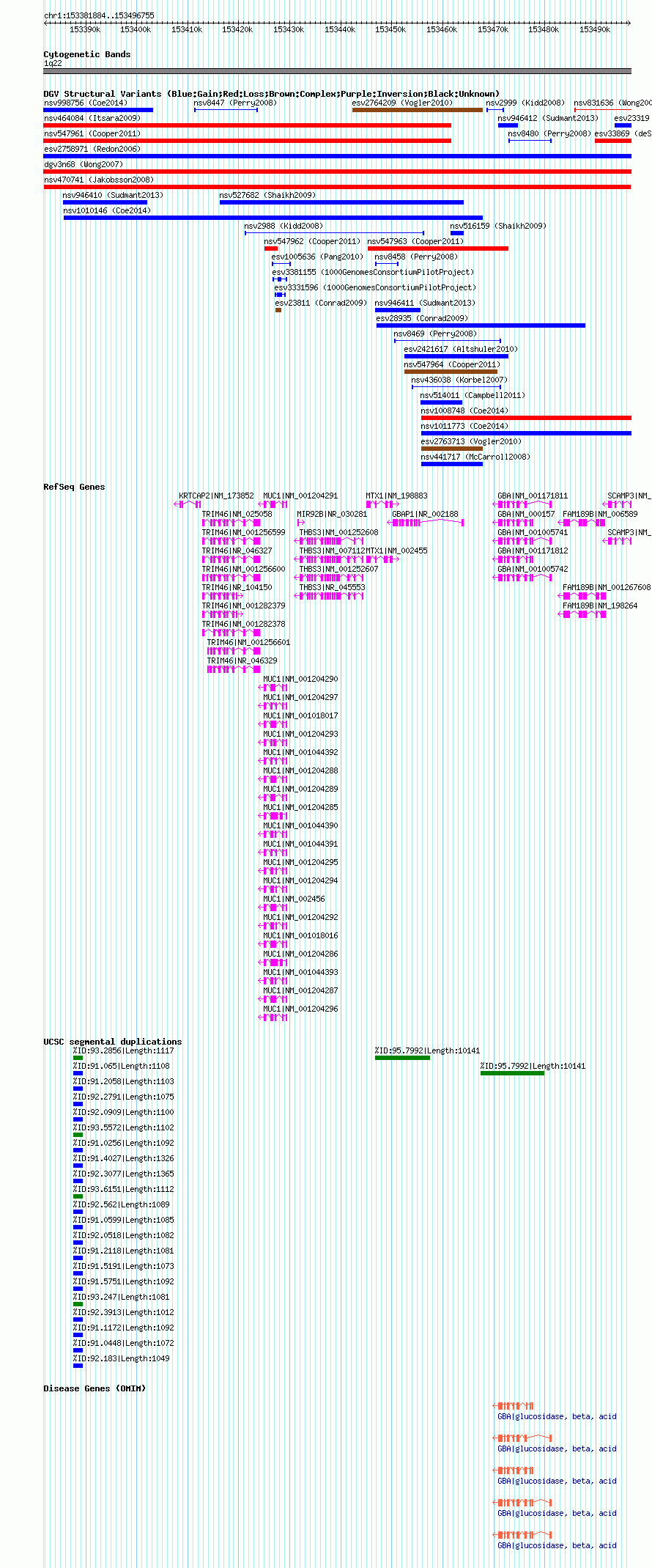This screenshot has height=1568, width=652.
Task: Select the MIR92B|NR_030281 gene glyph
Action: tap(300, 523)
